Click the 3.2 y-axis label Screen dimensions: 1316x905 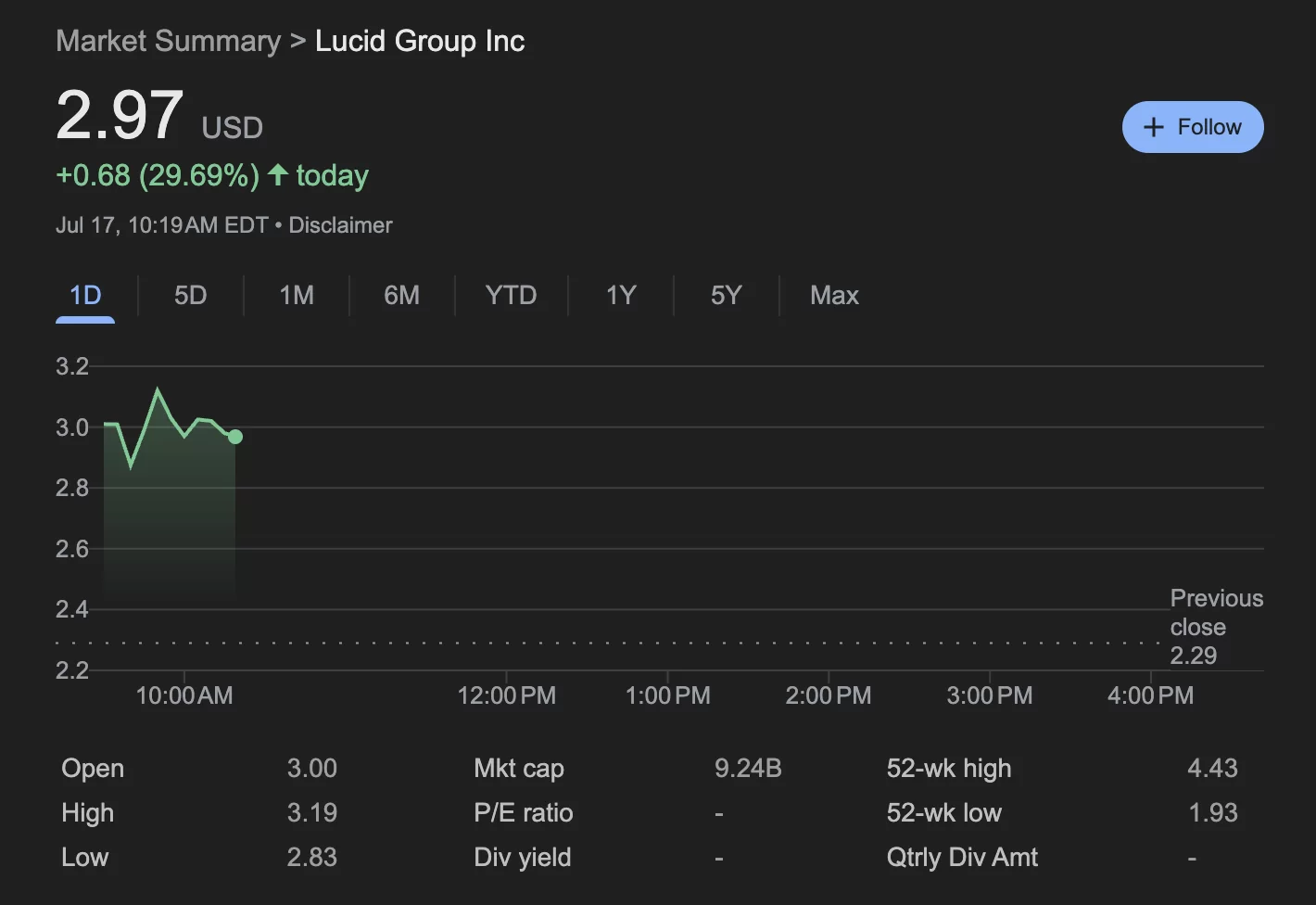(x=72, y=366)
